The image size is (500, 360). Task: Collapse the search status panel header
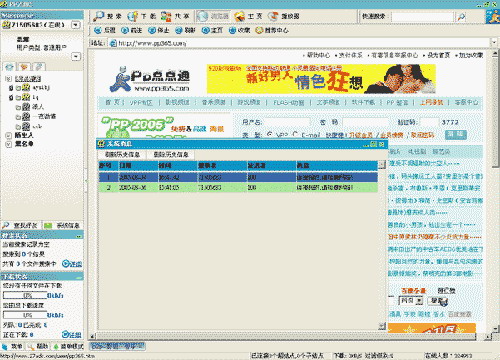pos(79,236)
